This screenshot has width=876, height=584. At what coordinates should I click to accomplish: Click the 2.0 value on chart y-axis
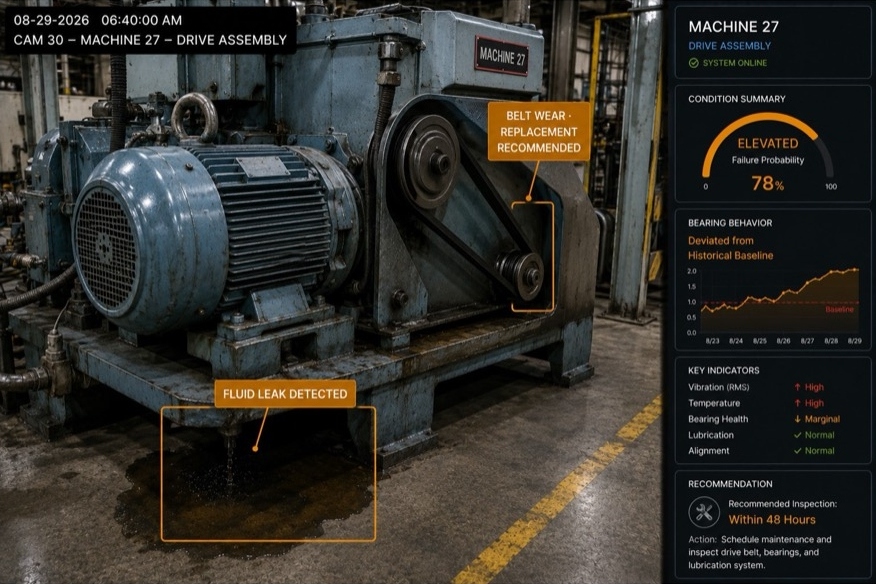692,271
